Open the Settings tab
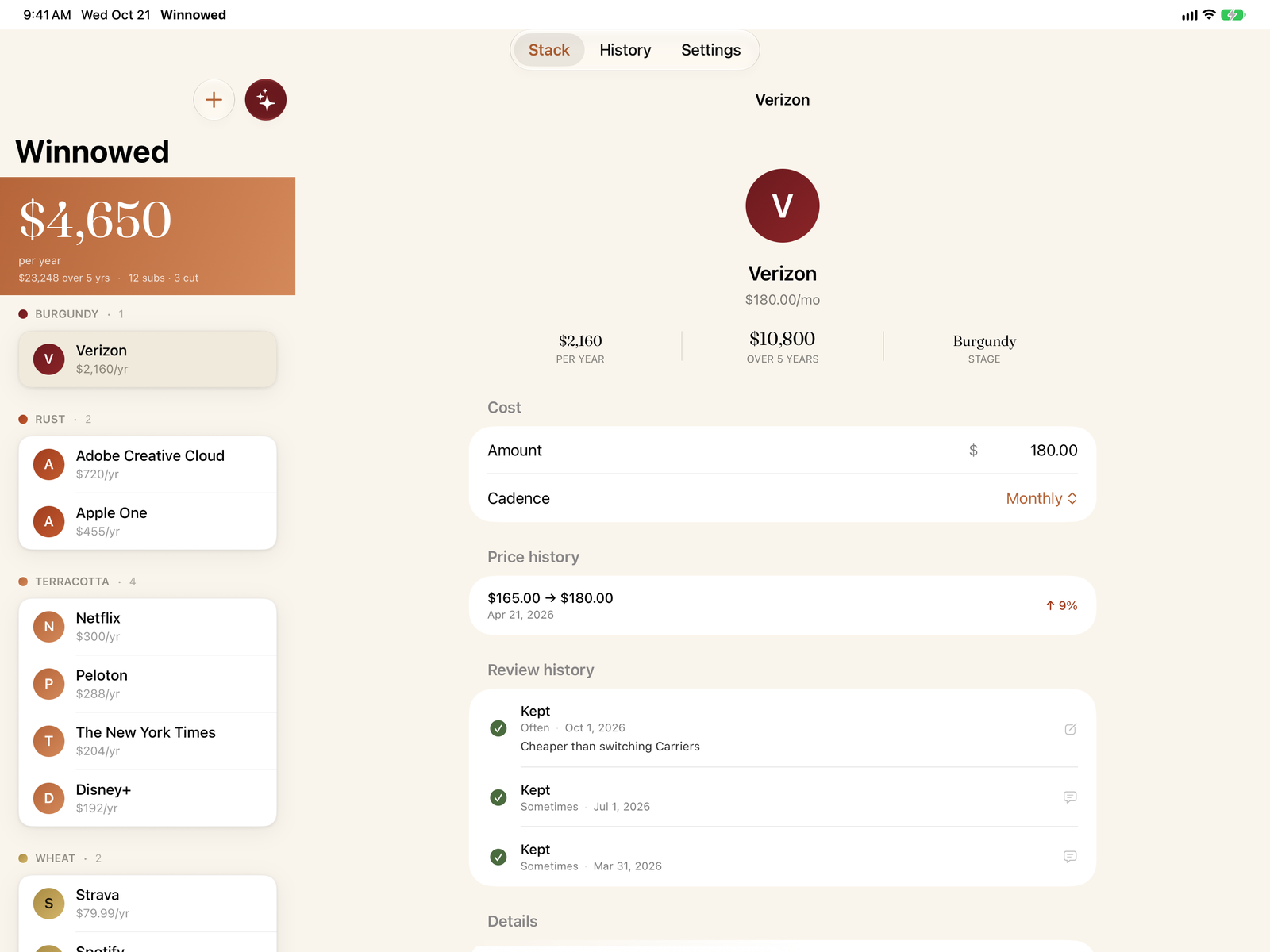The height and width of the screenshot is (952, 1270). click(x=711, y=50)
